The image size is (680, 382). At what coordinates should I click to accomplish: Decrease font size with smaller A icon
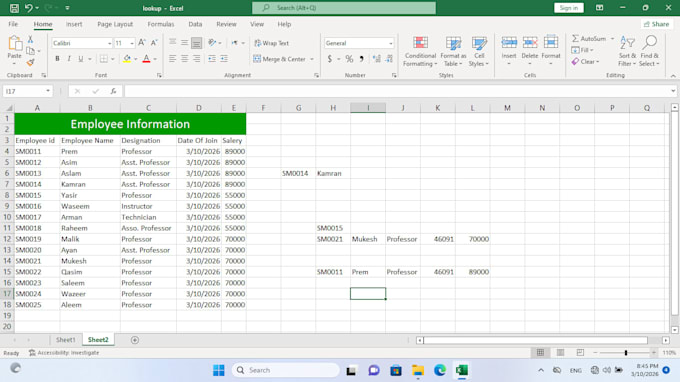(x=154, y=43)
